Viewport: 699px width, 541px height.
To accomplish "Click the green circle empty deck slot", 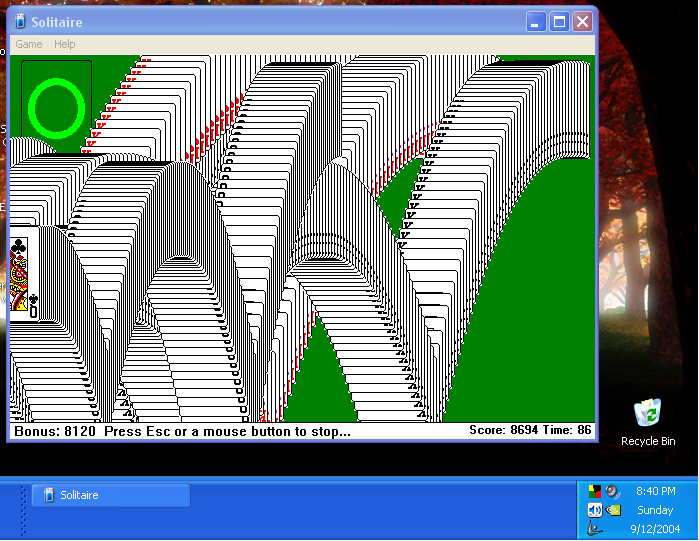I will pyautogui.click(x=55, y=105).
